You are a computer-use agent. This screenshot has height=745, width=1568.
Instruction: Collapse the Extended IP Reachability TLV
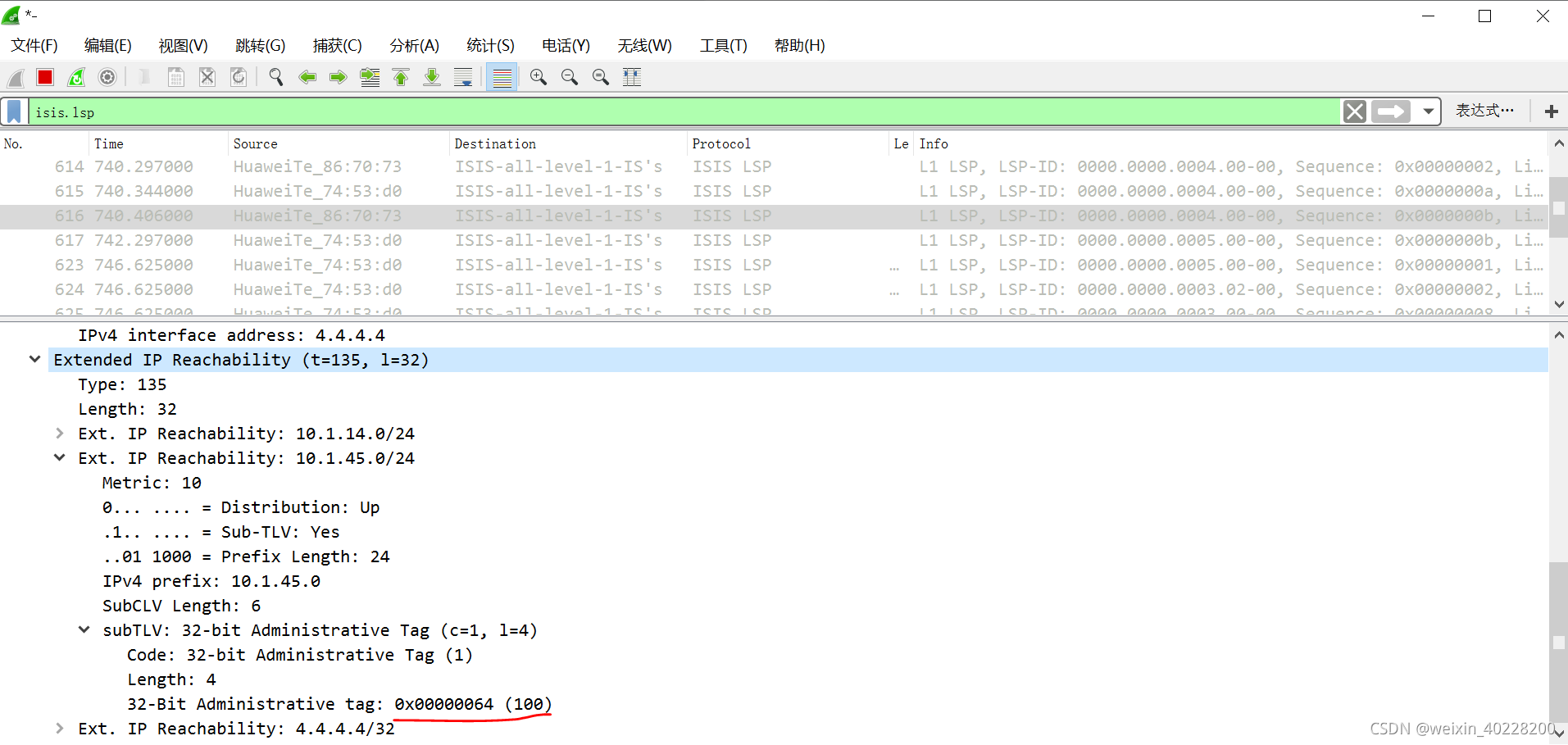pyautogui.click(x=34, y=359)
